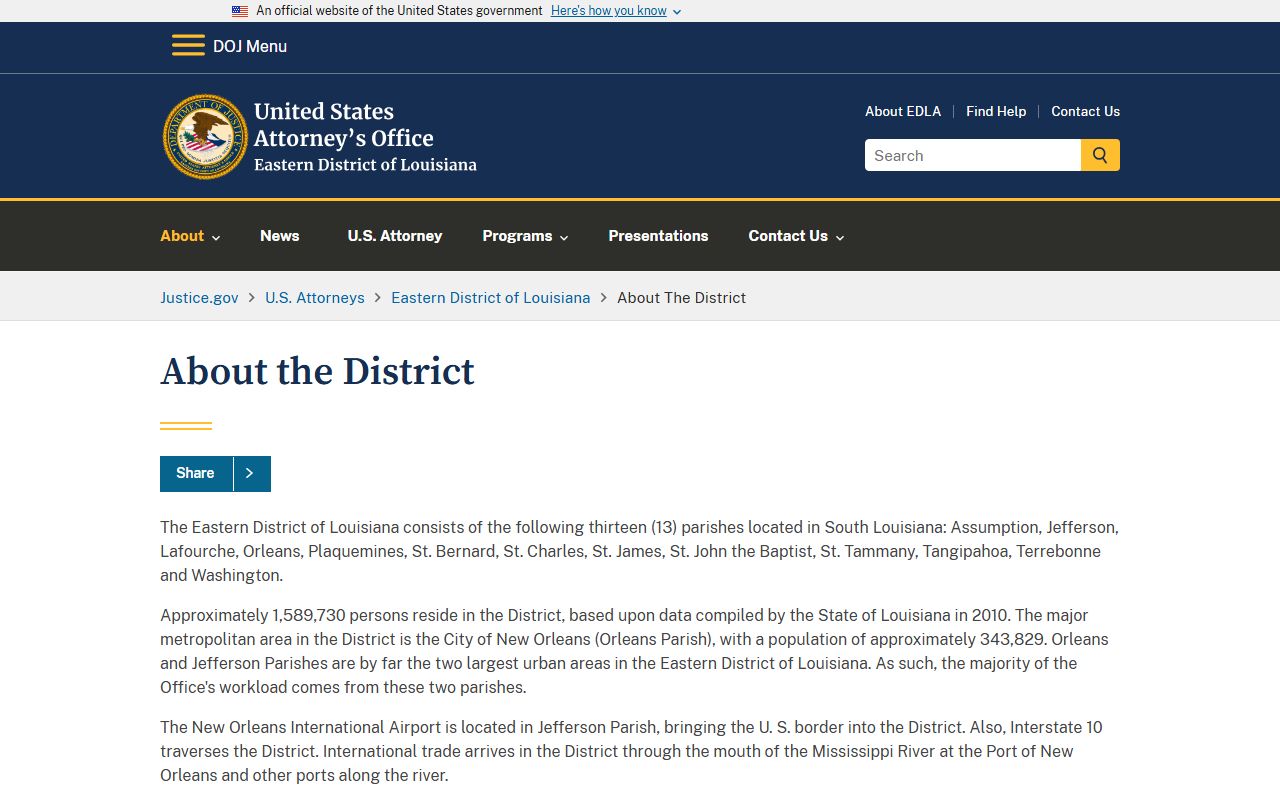This screenshot has width=1280, height=800.
Task: Open the Presentations menu item
Action: tap(658, 236)
